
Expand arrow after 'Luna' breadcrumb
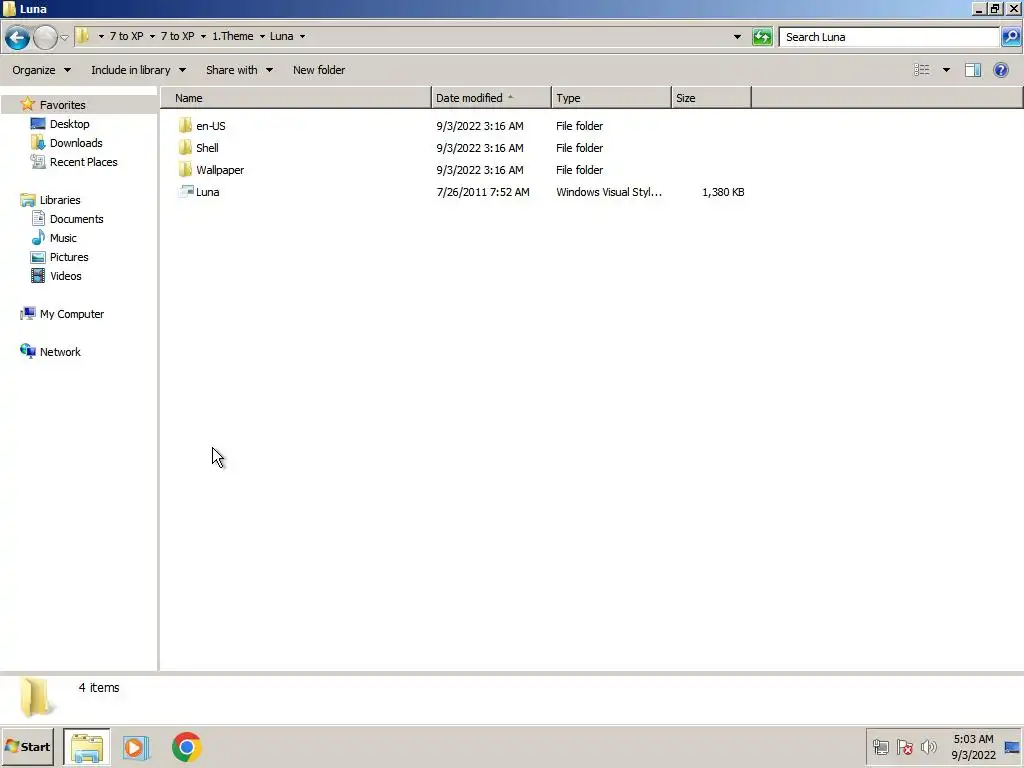[302, 37]
